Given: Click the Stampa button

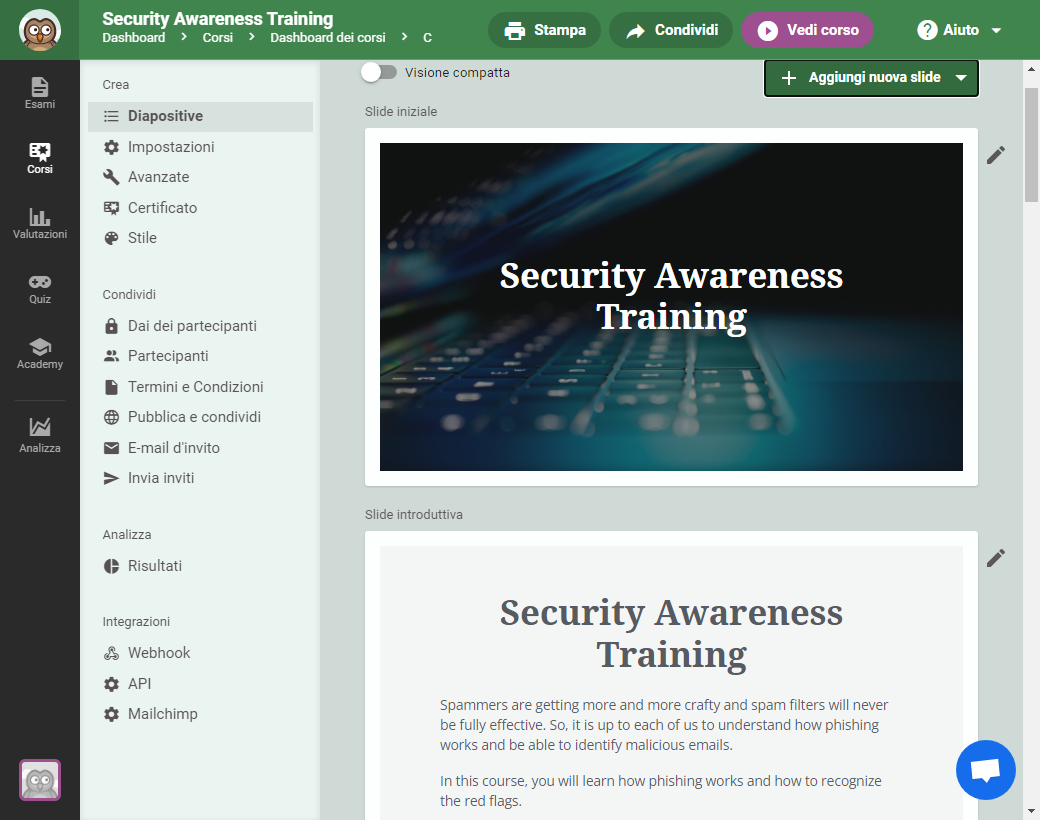Looking at the screenshot, I should 545,30.
